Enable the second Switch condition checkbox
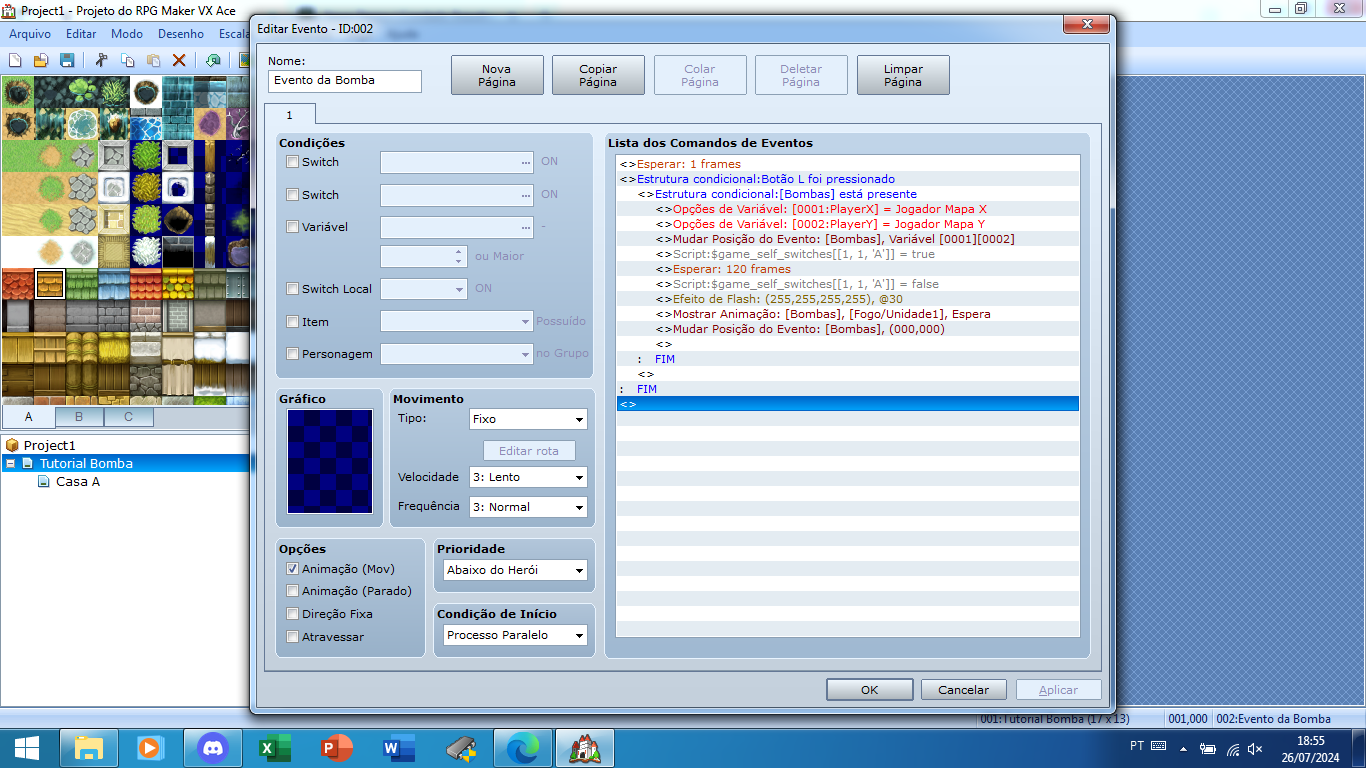The height and width of the screenshot is (768, 1366). pyautogui.click(x=292, y=195)
